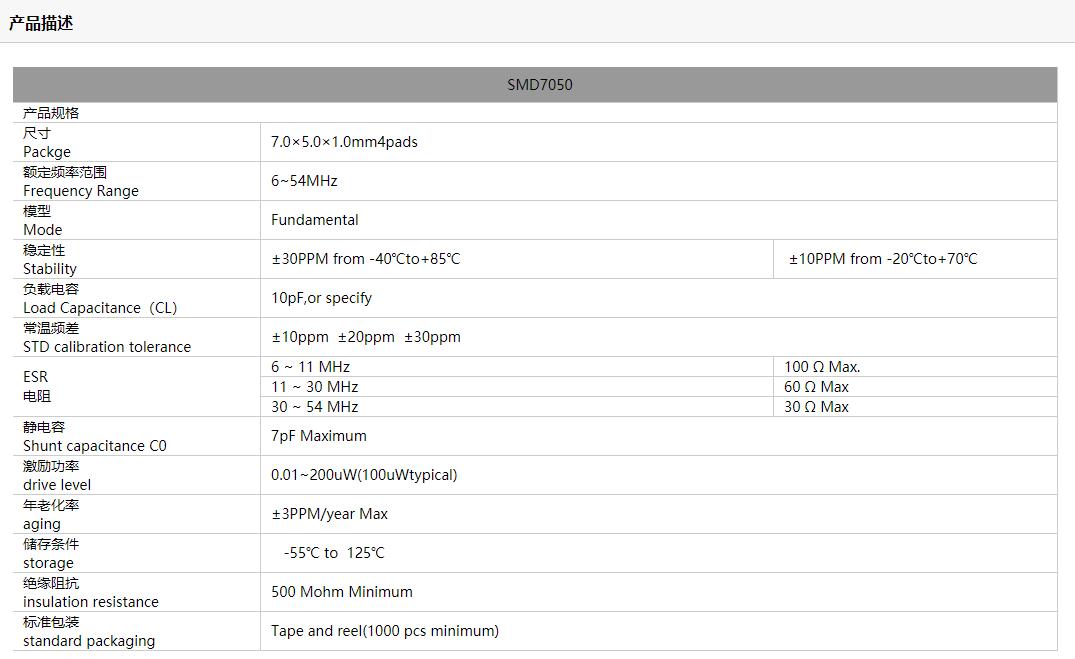The image size is (1075, 659).
Task: Click the SMD7050 table header bar
Action: (539, 85)
